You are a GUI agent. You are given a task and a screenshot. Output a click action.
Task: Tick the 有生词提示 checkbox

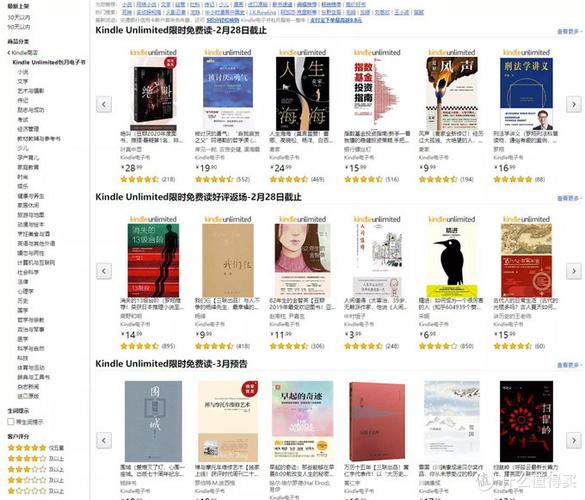[x=11, y=422]
